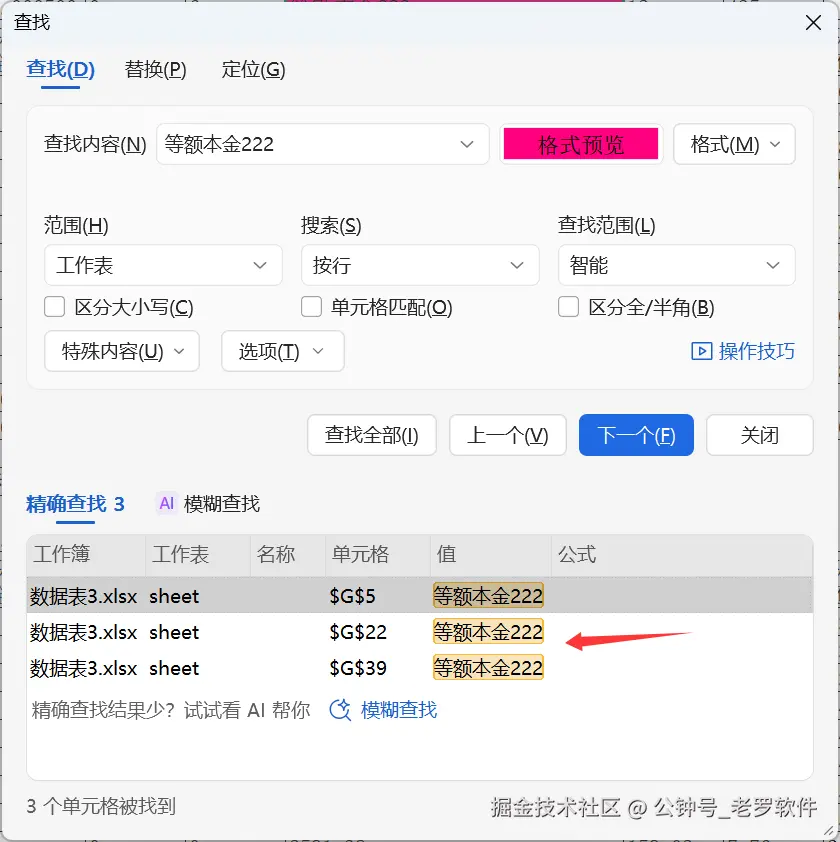
Task: Select the 精确查找 3 results tab
Action: 75,504
